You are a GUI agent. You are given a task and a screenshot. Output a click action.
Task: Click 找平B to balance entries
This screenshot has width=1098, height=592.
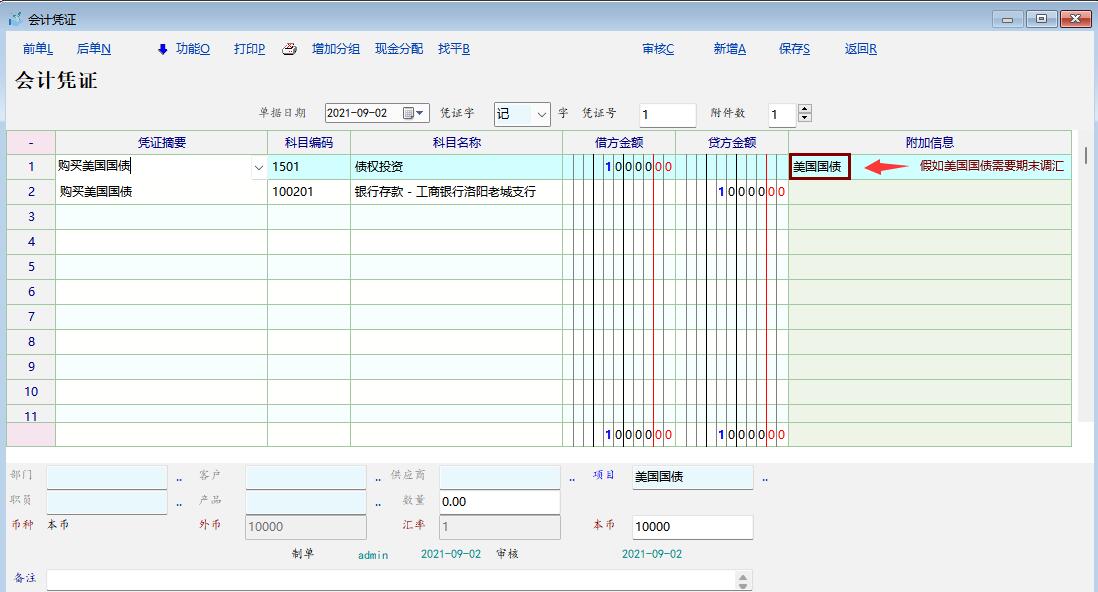[454, 49]
